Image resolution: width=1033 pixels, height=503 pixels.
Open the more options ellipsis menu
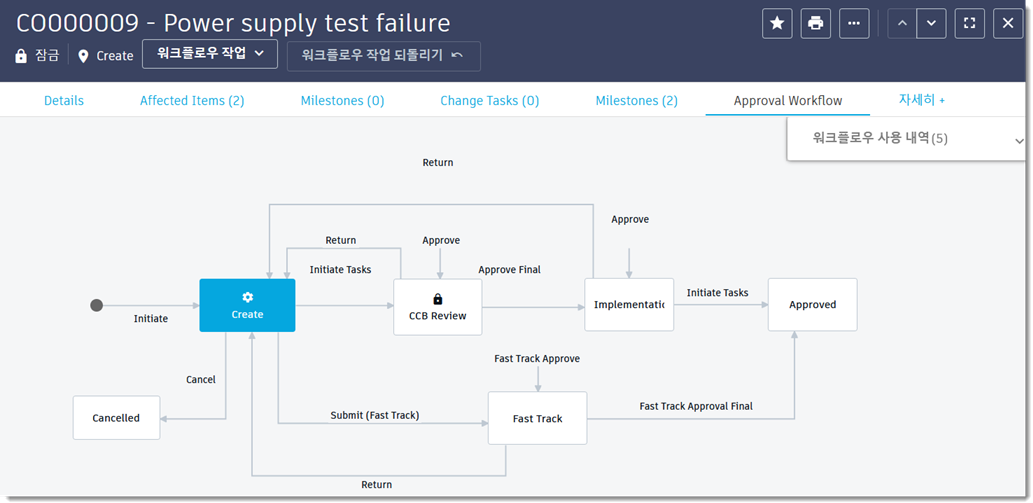[854, 23]
